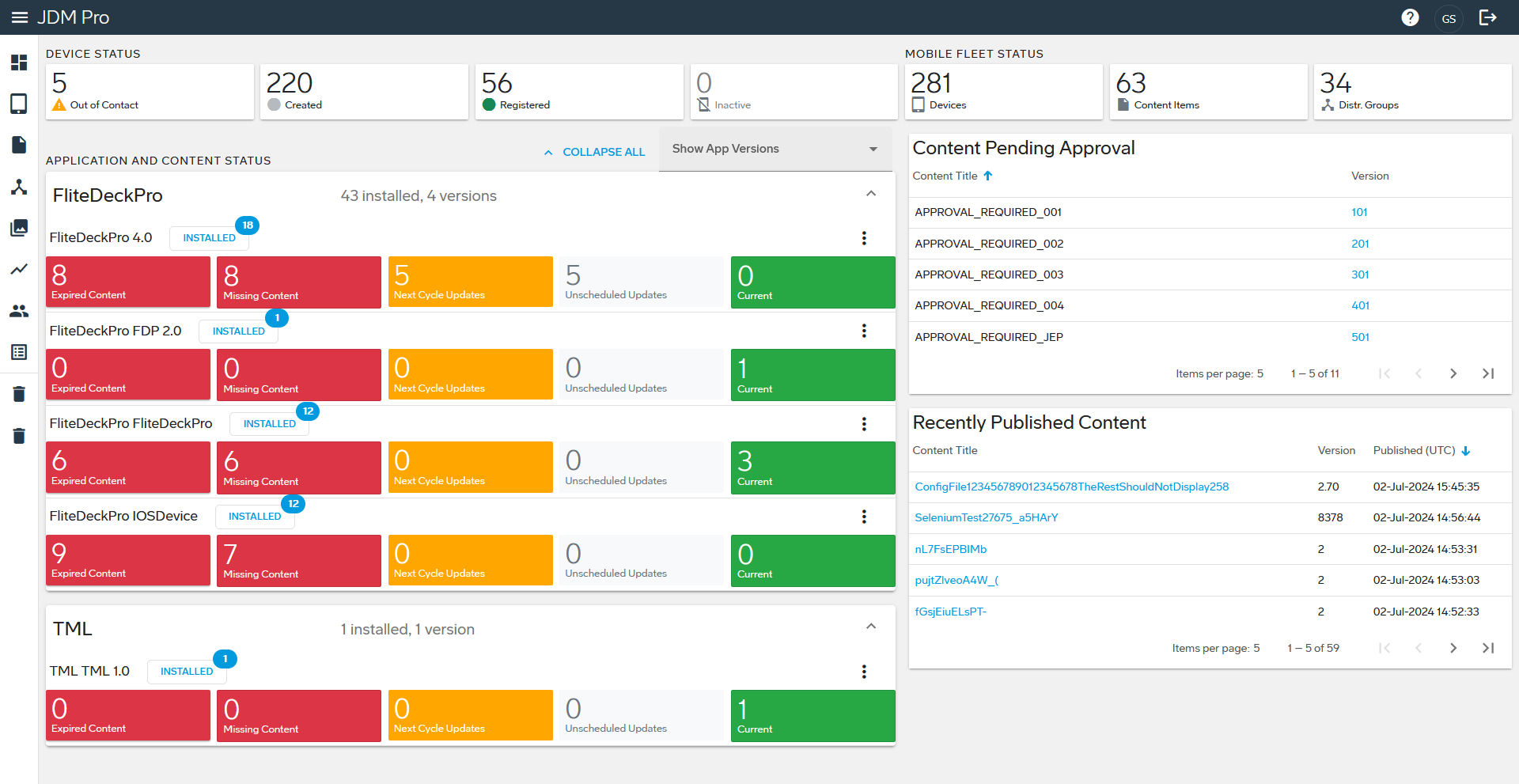Image resolution: width=1519 pixels, height=784 pixels.
Task: Go to next page of Content Pending Approval
Action: pyautogui.click(x=1453, y=373)
